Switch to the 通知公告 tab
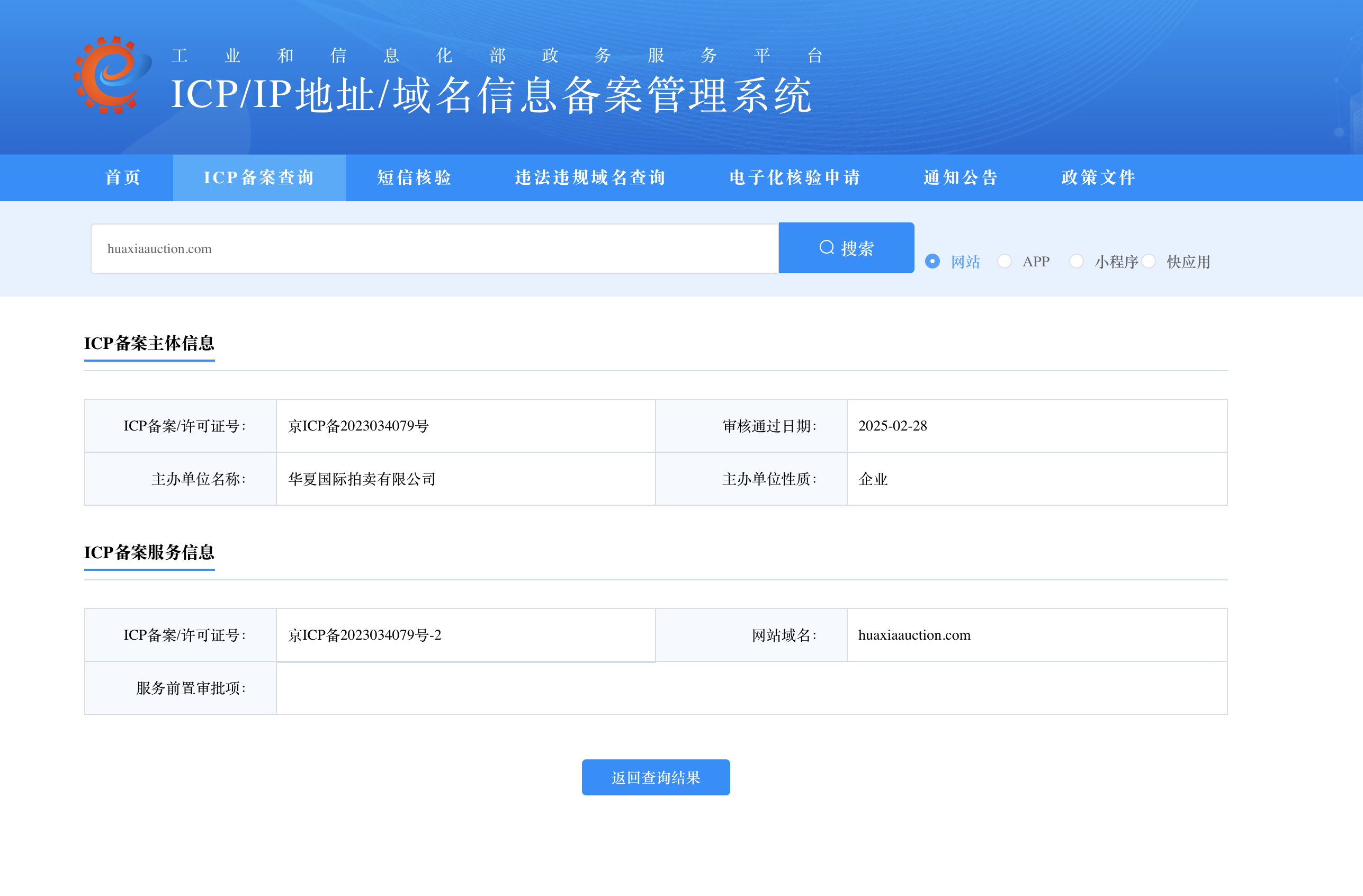 tap(961, 177)
